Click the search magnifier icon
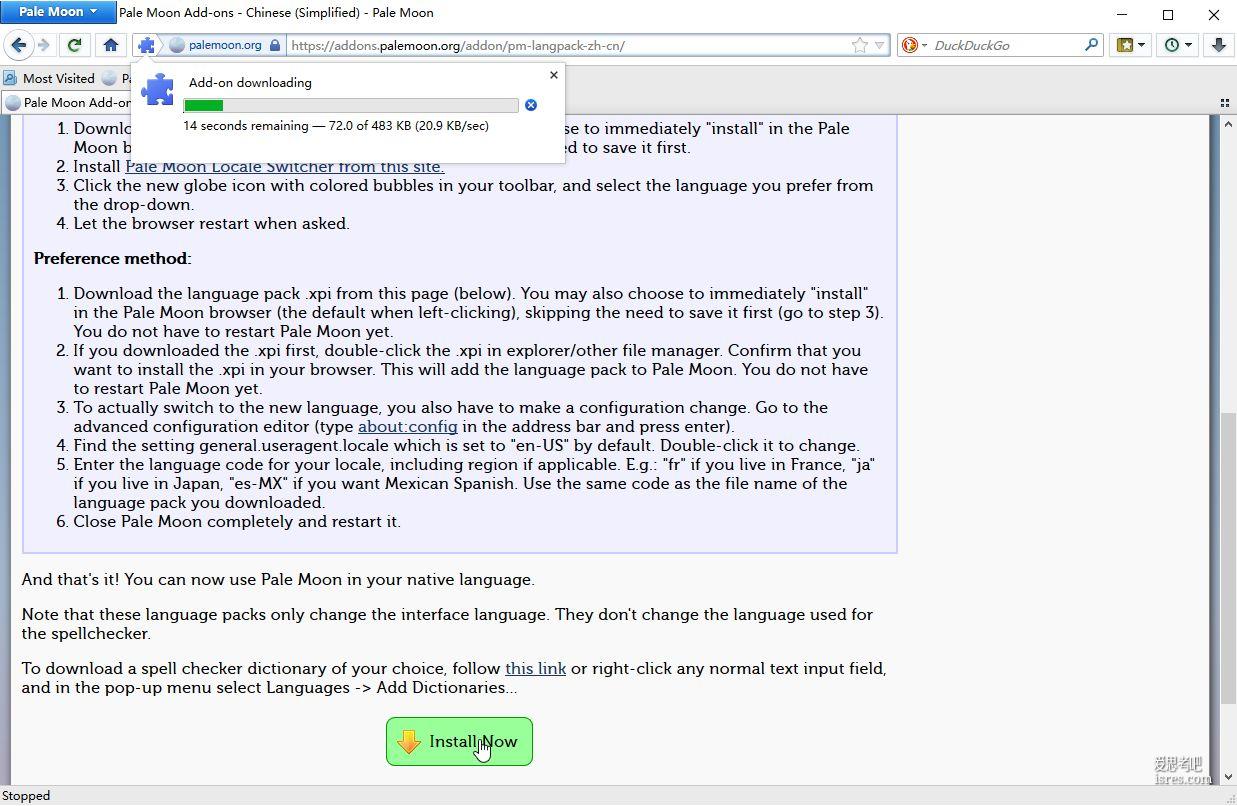Image resolution: width=1237 pixels, height=806 pixels. tap(1091, 45)
